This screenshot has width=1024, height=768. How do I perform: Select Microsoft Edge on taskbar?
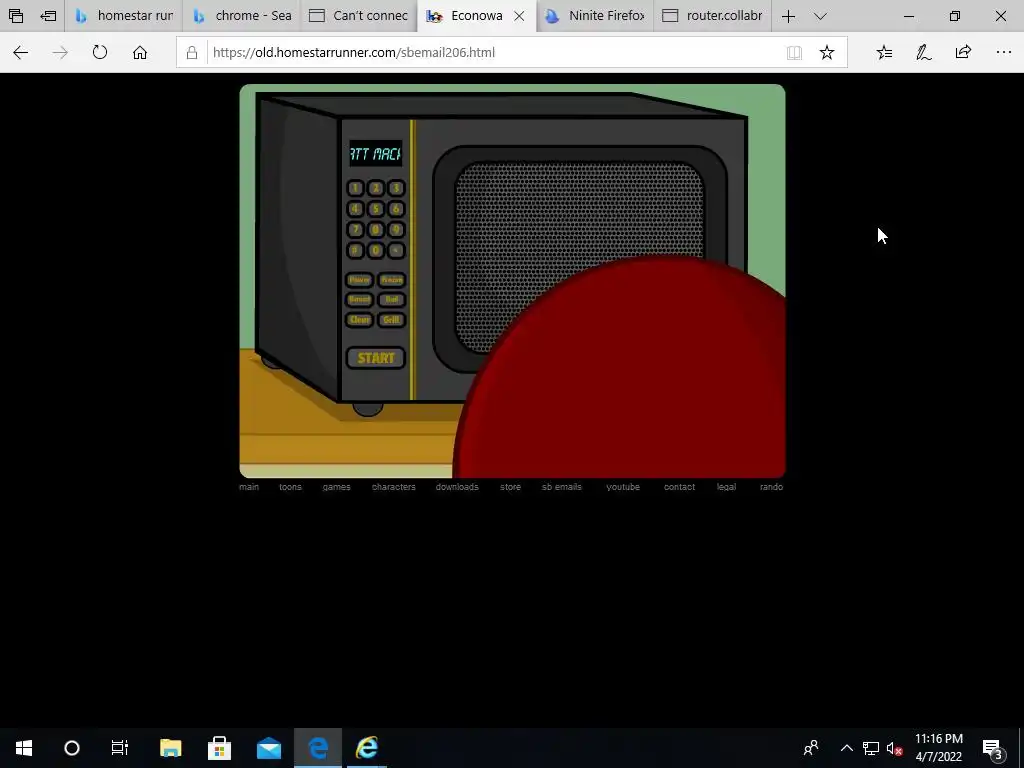point(318,748)
